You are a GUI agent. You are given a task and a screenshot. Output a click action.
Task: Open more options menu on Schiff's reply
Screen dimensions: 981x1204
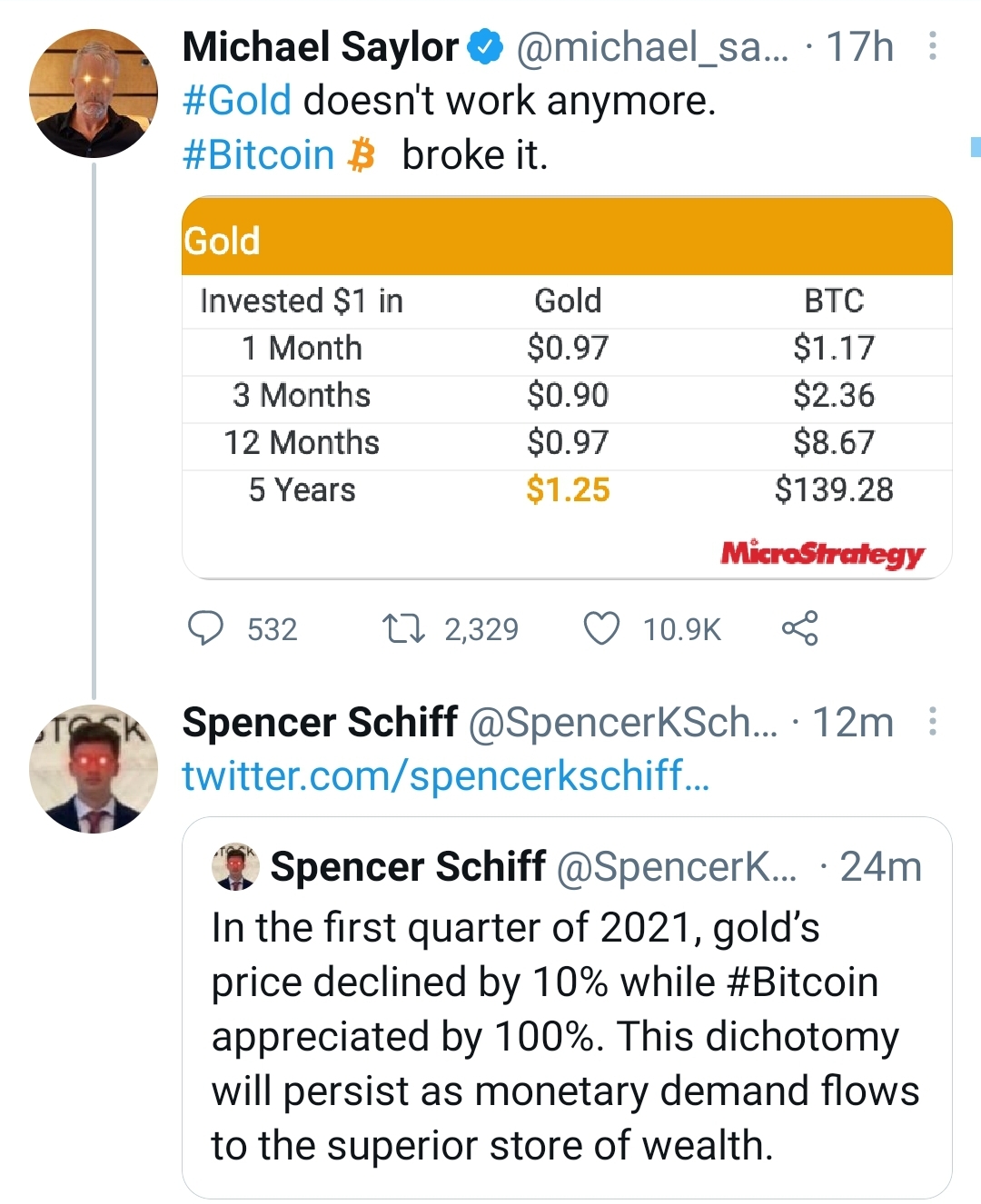click(x=932, y=722)
